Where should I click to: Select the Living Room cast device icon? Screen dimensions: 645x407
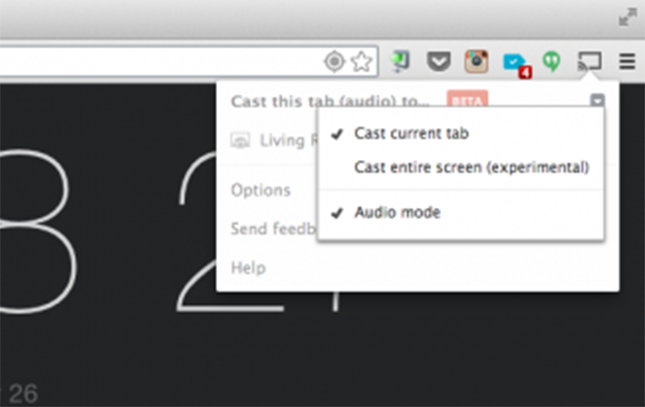pyautogui.click(x=240, y=140)
